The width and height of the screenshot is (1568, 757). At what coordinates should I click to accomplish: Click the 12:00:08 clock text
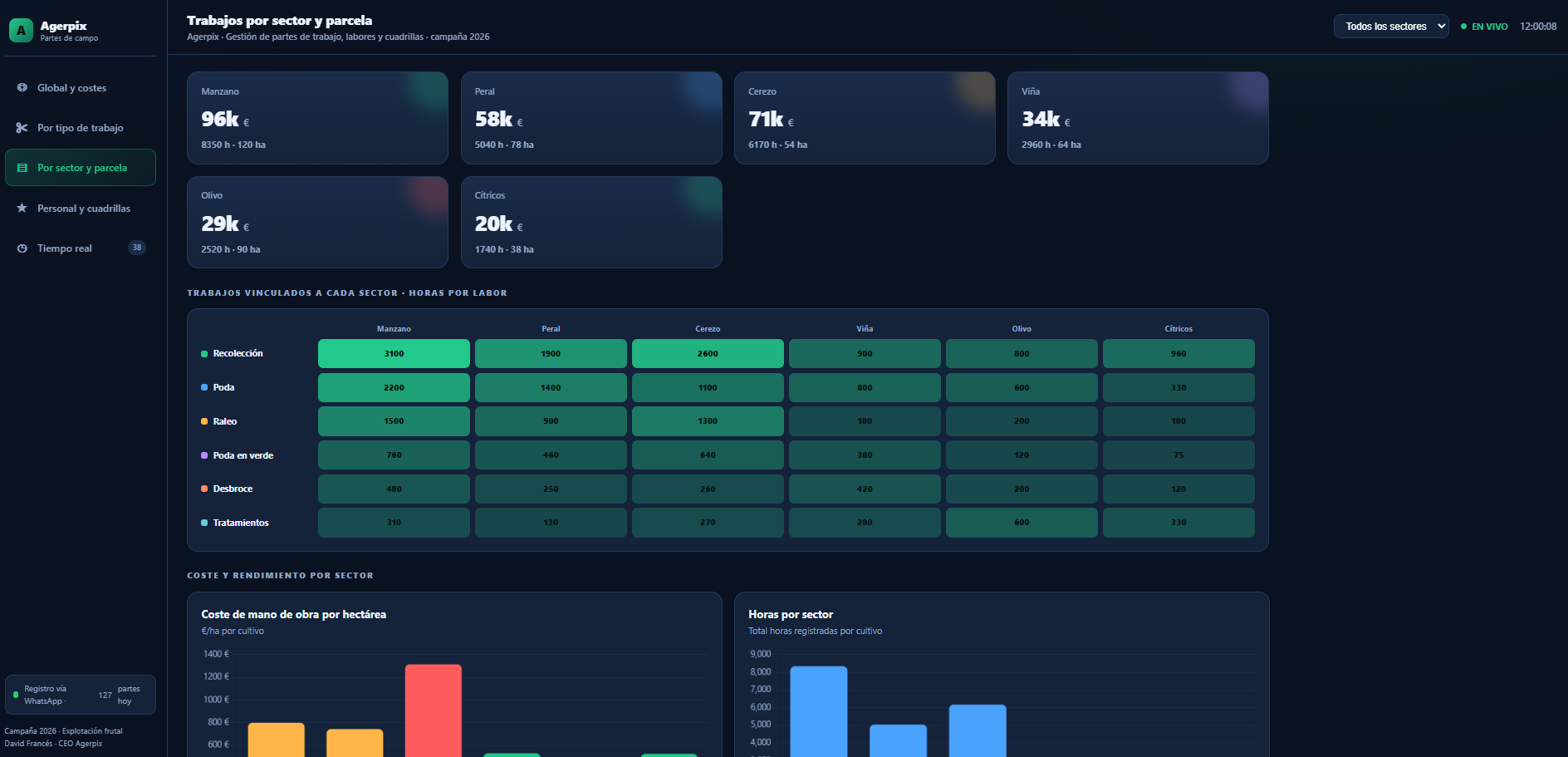point(1538,27)
